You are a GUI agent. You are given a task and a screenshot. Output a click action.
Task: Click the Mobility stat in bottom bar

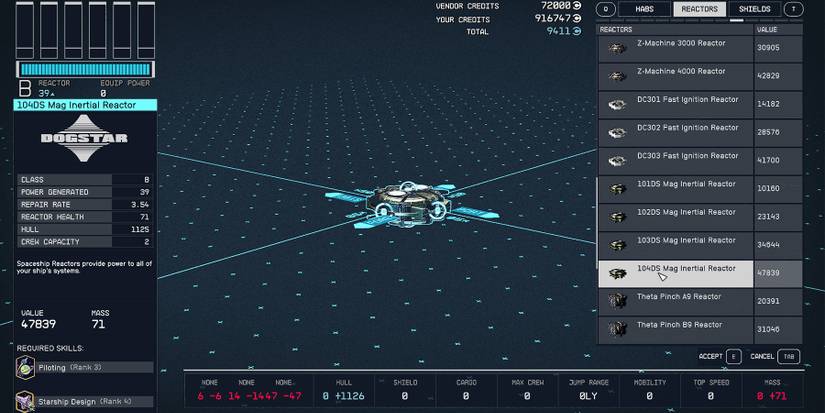(x=650, y=390)
